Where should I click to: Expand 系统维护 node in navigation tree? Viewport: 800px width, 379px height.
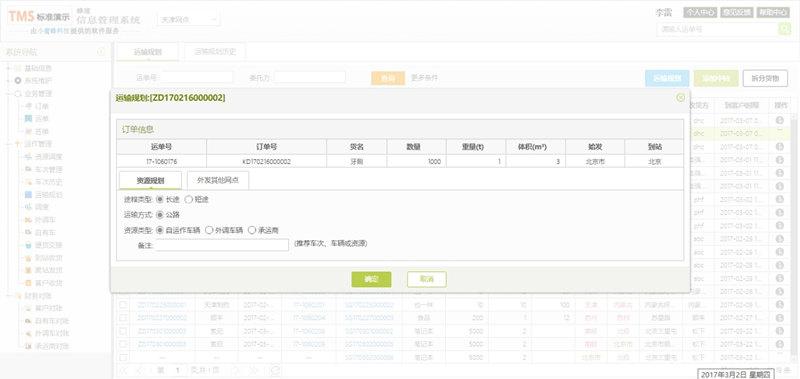tap(9, 81)
